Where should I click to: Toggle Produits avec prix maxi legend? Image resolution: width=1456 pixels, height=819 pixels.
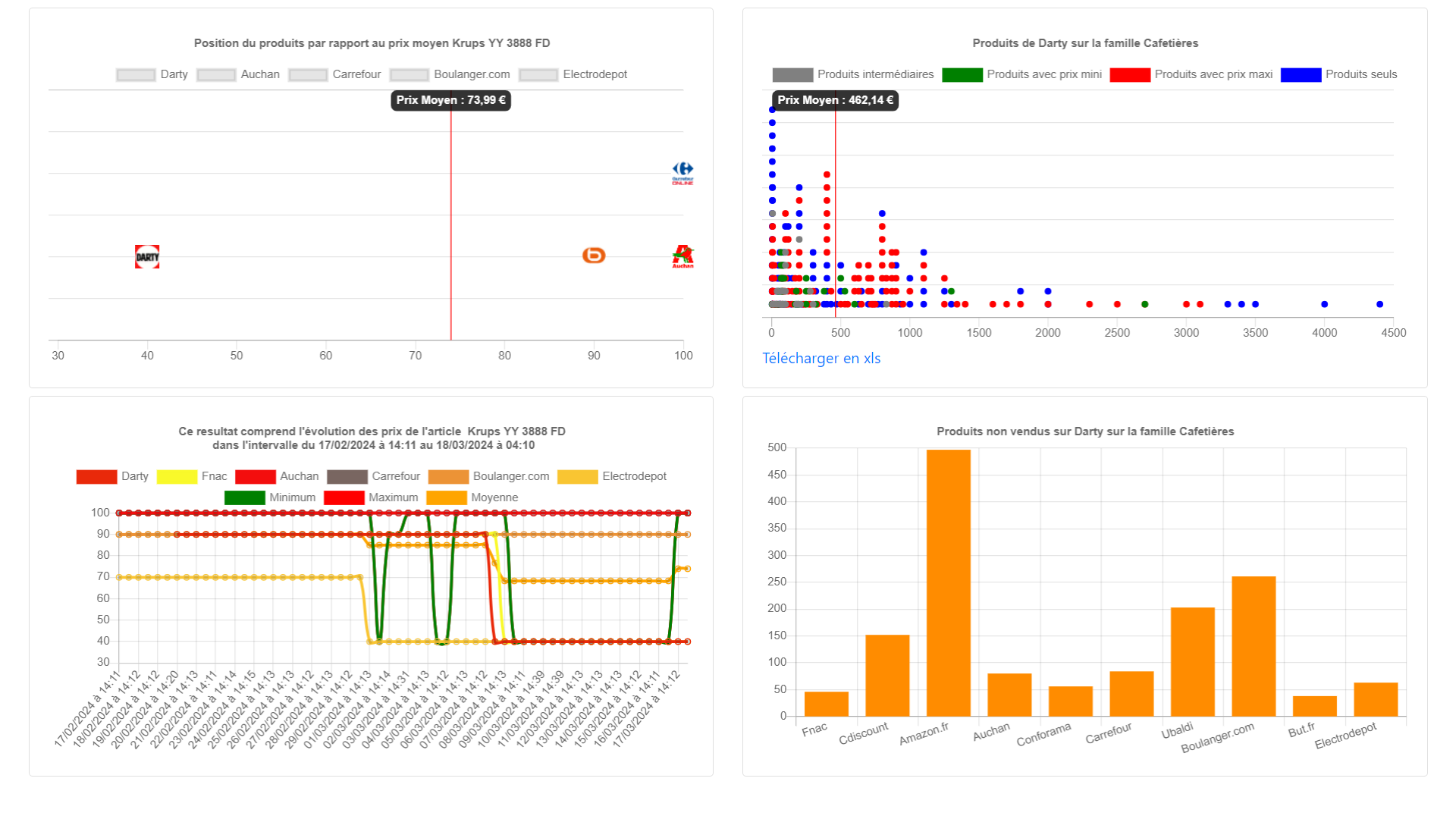pyautogui.click(x=1191, y=74)
